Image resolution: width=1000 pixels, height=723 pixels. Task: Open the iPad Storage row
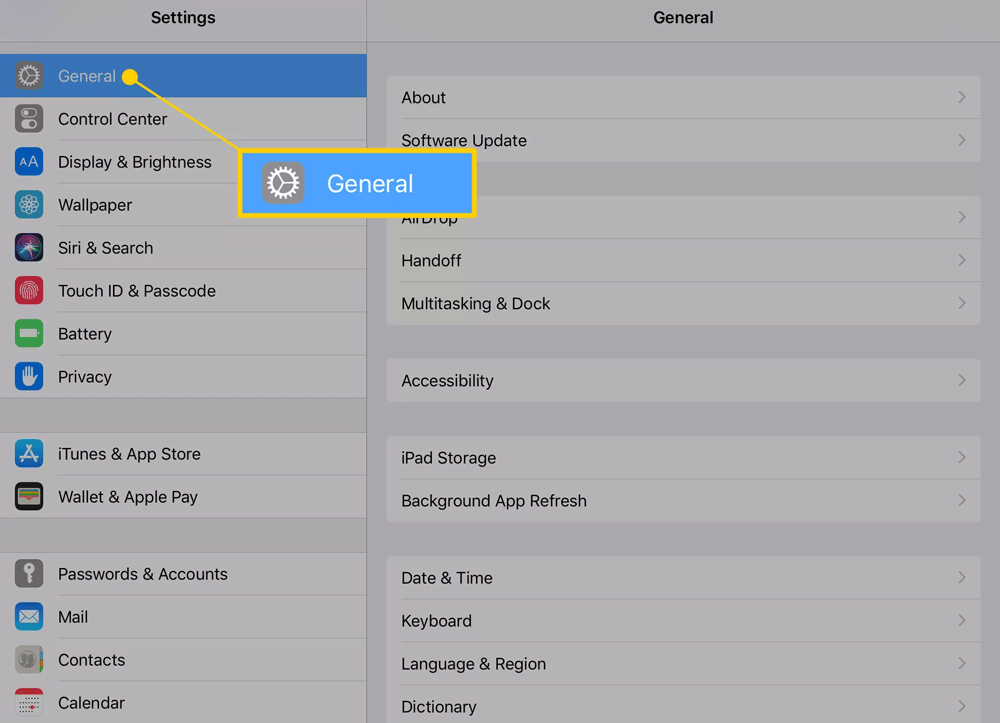click(683, 458)
